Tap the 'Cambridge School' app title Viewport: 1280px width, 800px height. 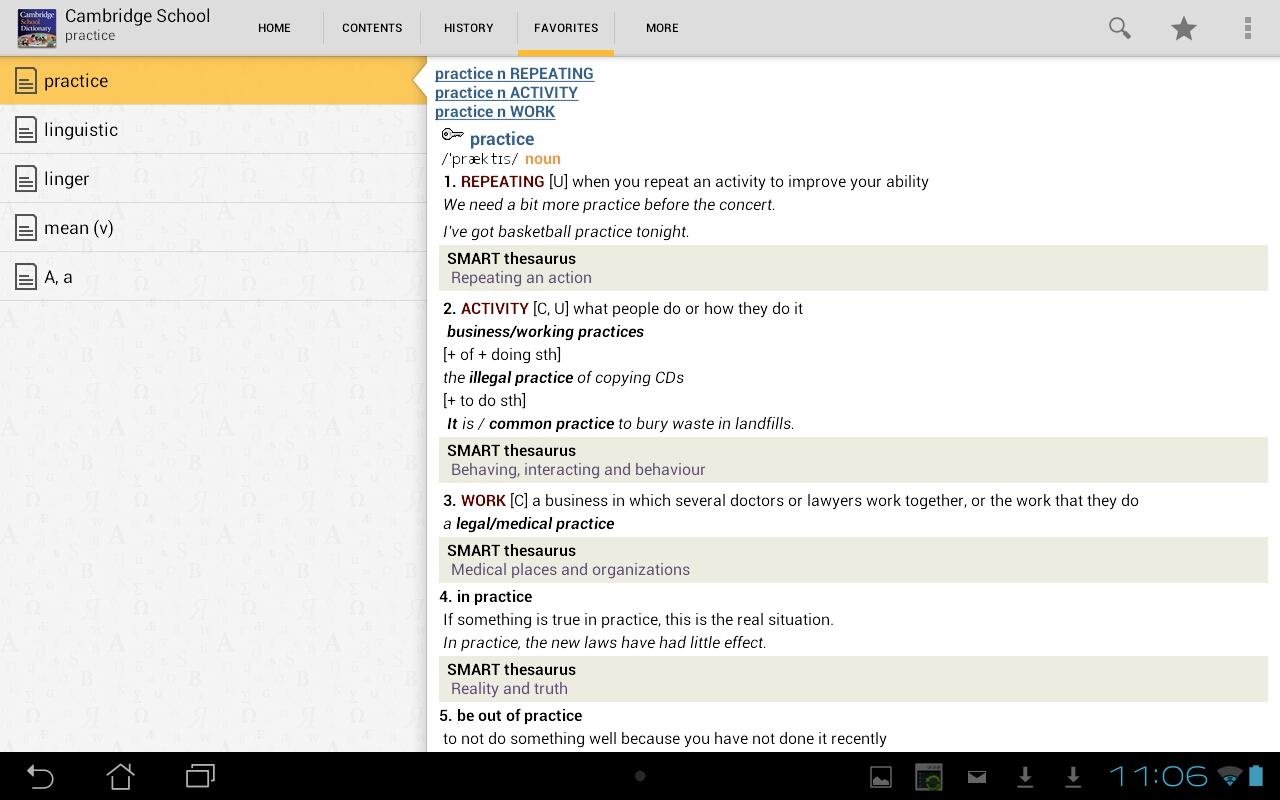[138, 16]
